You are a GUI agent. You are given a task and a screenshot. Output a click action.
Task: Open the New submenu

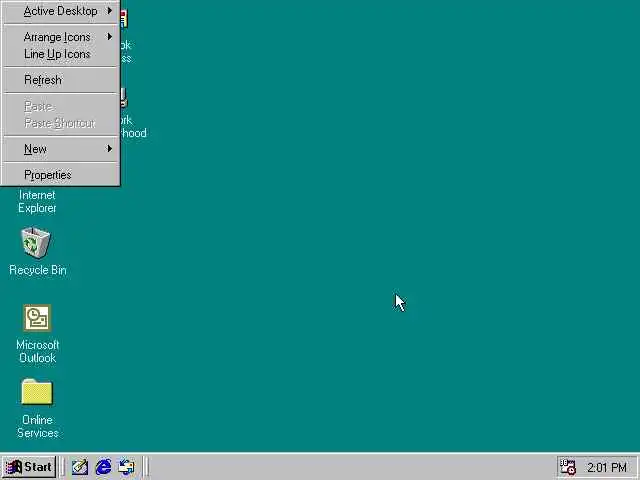tap(61, 149)
